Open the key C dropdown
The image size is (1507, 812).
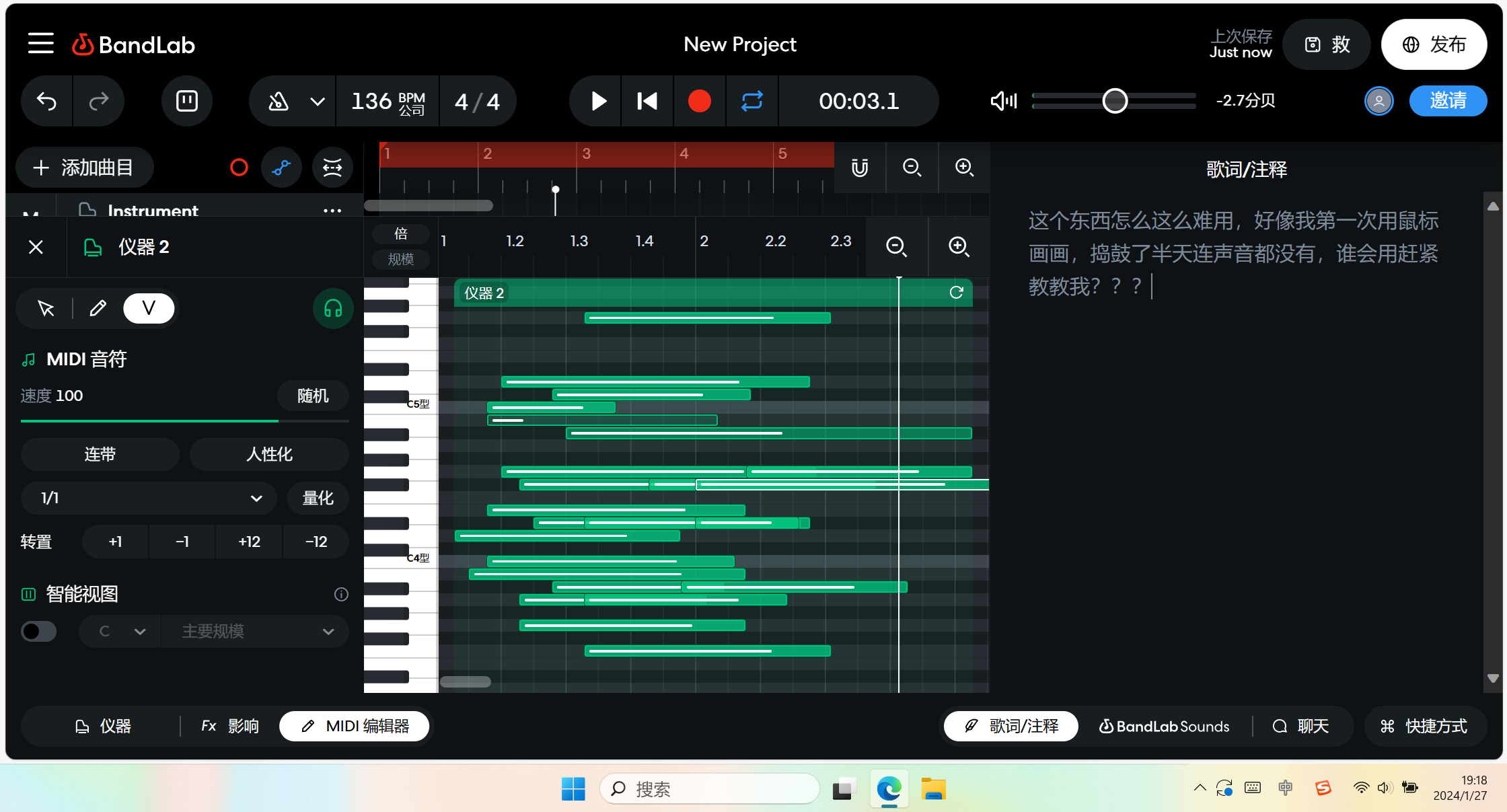coord(120,631)
